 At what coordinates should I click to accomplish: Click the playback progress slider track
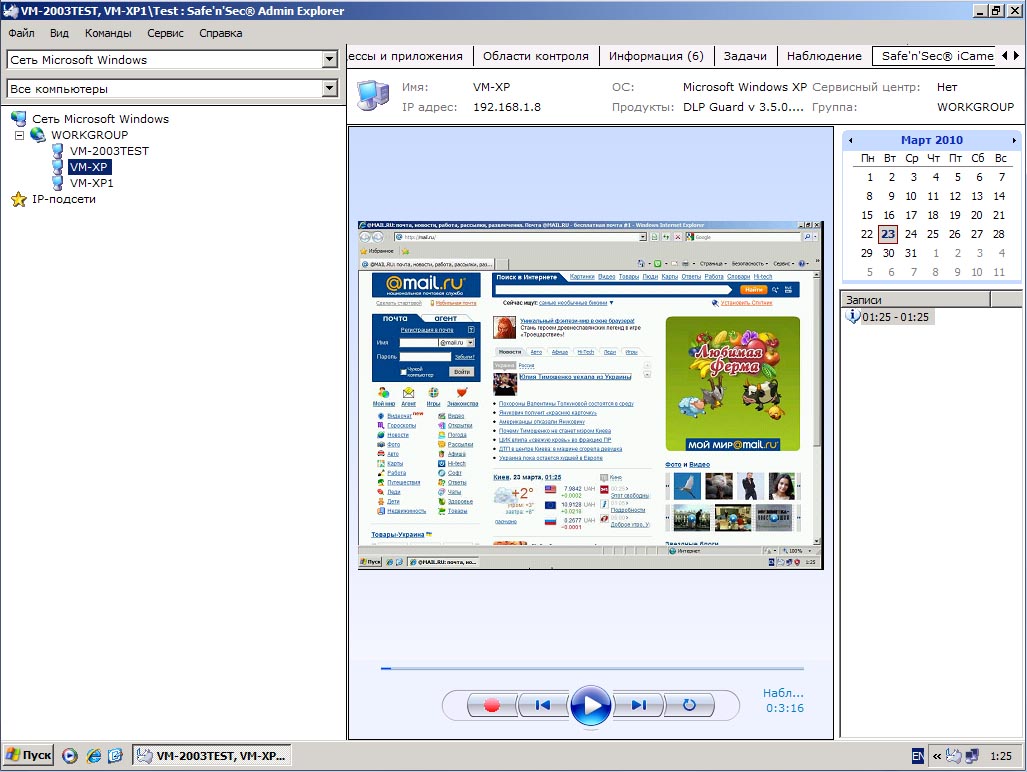pos(592,669)
